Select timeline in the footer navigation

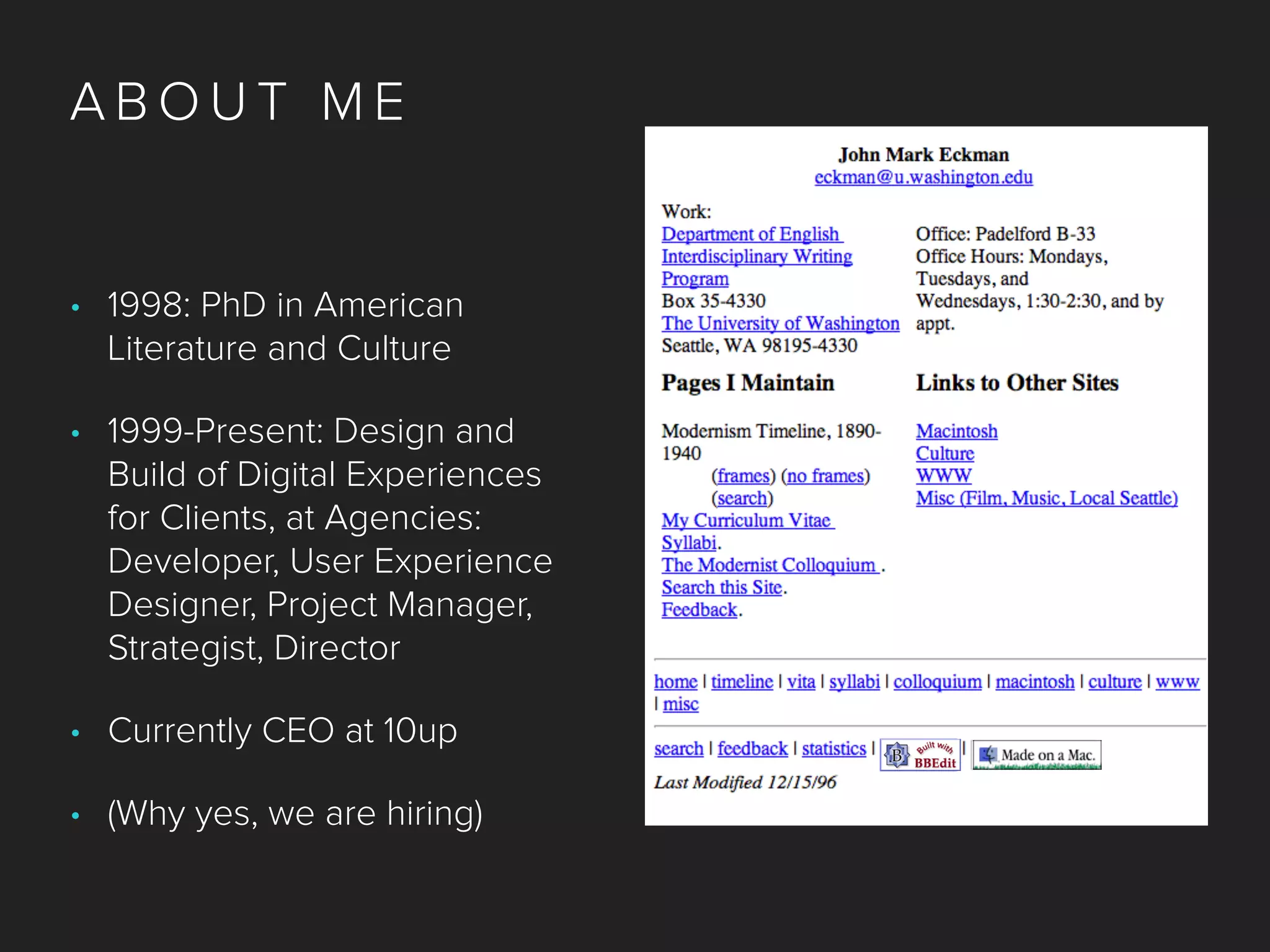pos(742,682)
